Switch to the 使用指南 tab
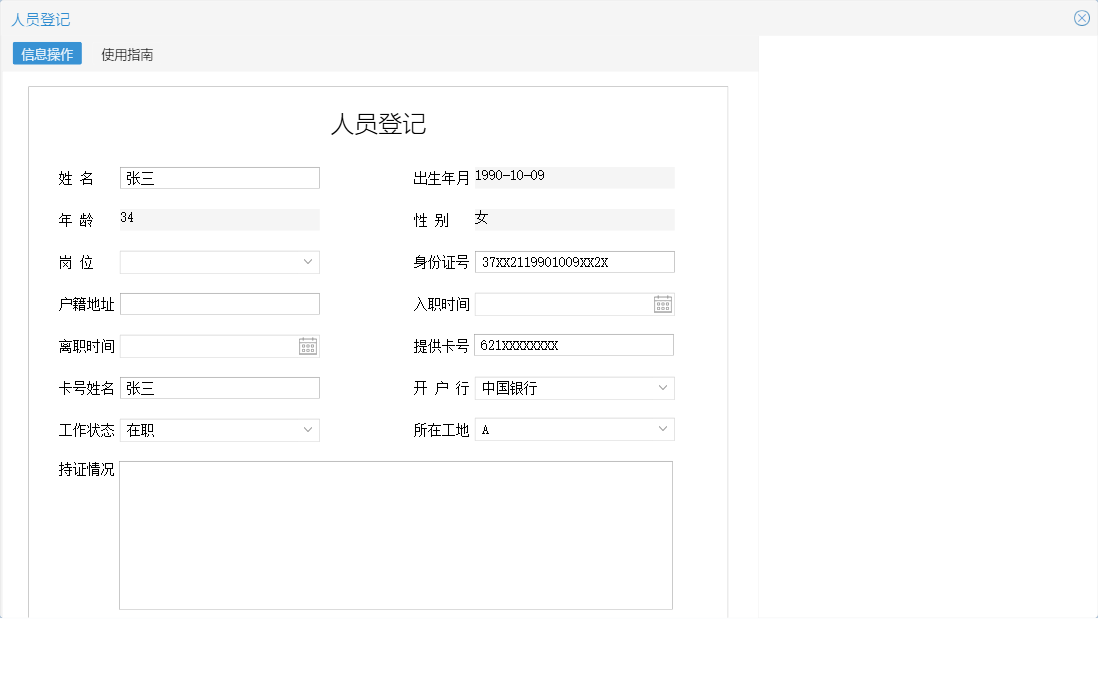1098x687 pixels. click(125, 55)
